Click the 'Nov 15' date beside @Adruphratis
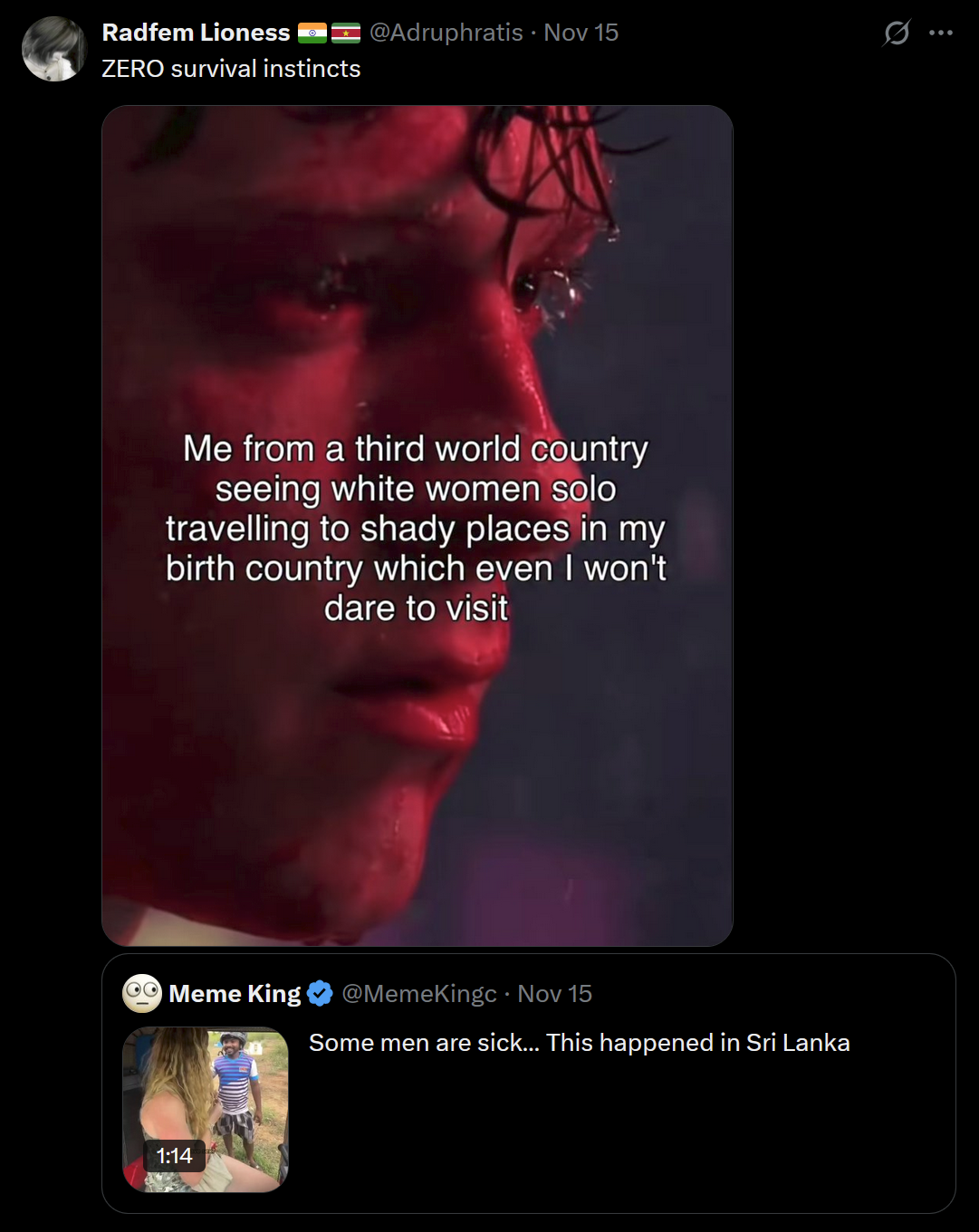 coord(581,33)
